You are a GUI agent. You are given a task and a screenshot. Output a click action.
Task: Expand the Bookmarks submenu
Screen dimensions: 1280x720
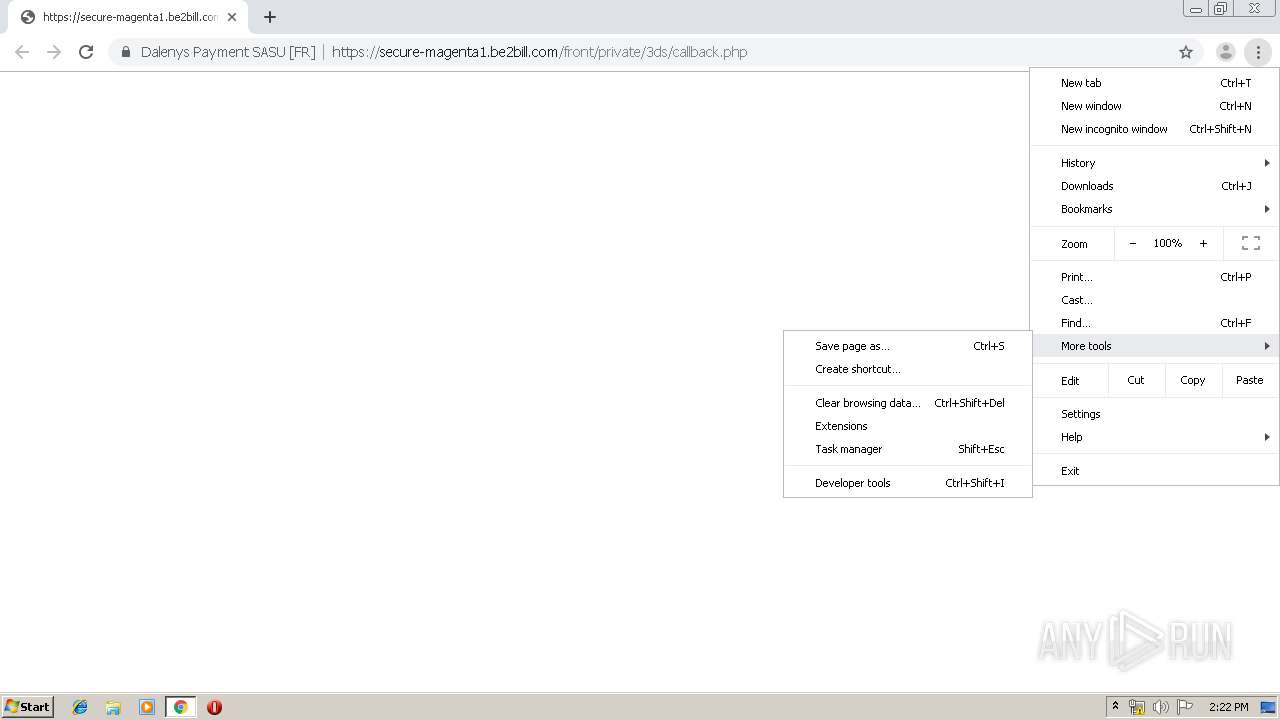click(x=1155, y=209)
